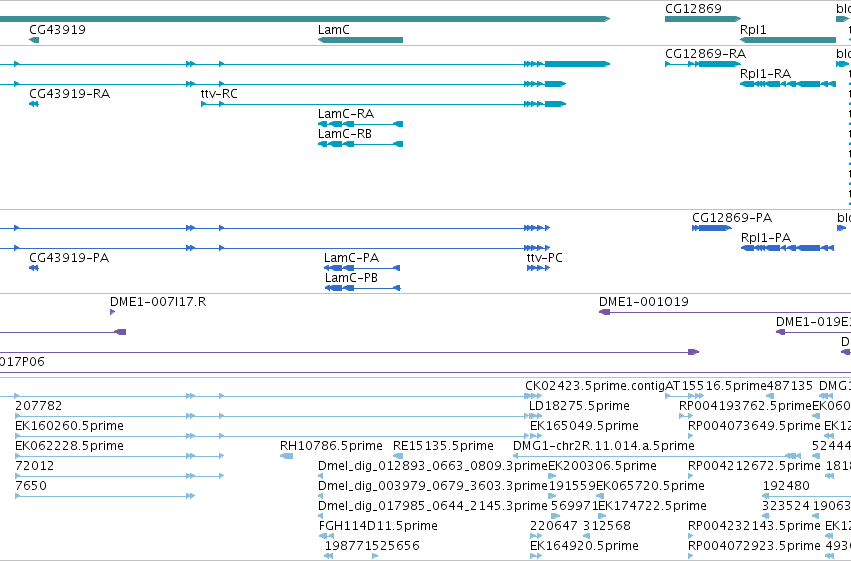
Task: Click the LamC-PB blue protein glyph
Action: click(x=363, y=288)
